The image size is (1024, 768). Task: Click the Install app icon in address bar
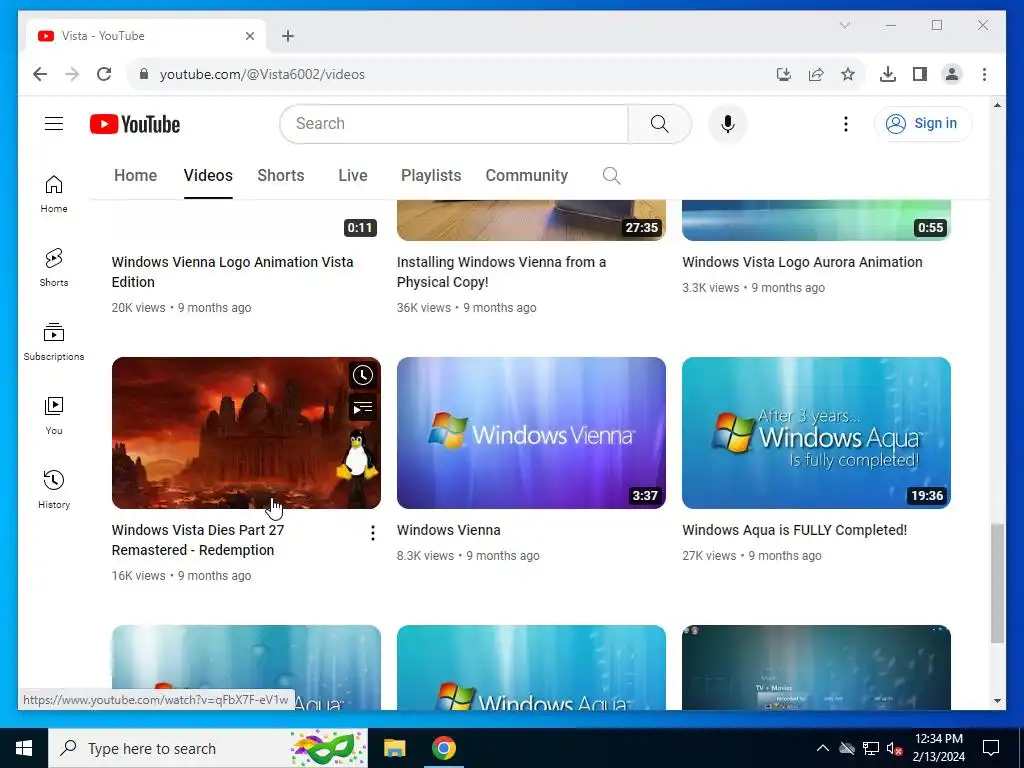tap(784, 74)
